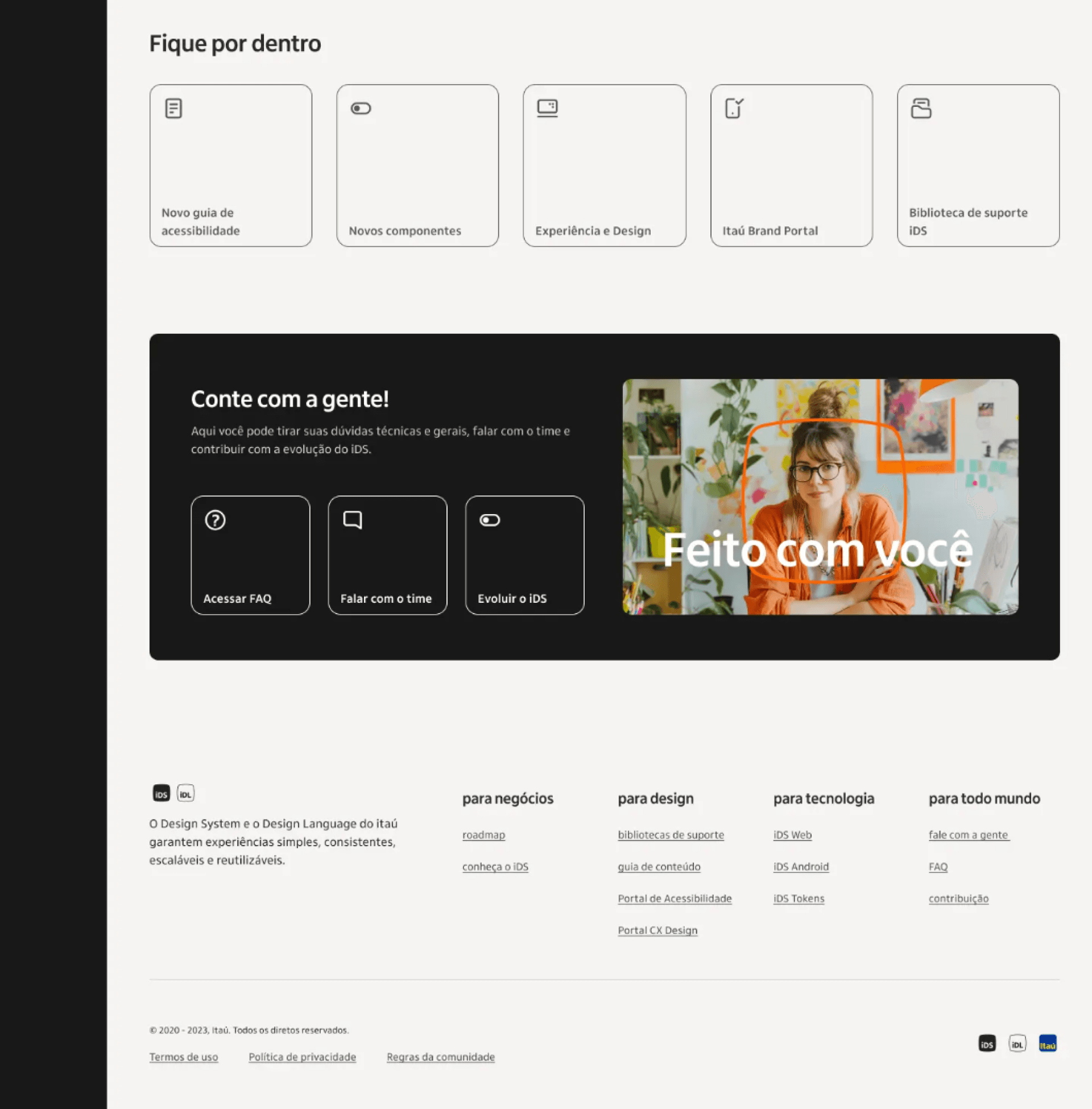The image size is (1092, 1109).
Task: Open Regras da comunidade link
Action: pos(440,1057)
